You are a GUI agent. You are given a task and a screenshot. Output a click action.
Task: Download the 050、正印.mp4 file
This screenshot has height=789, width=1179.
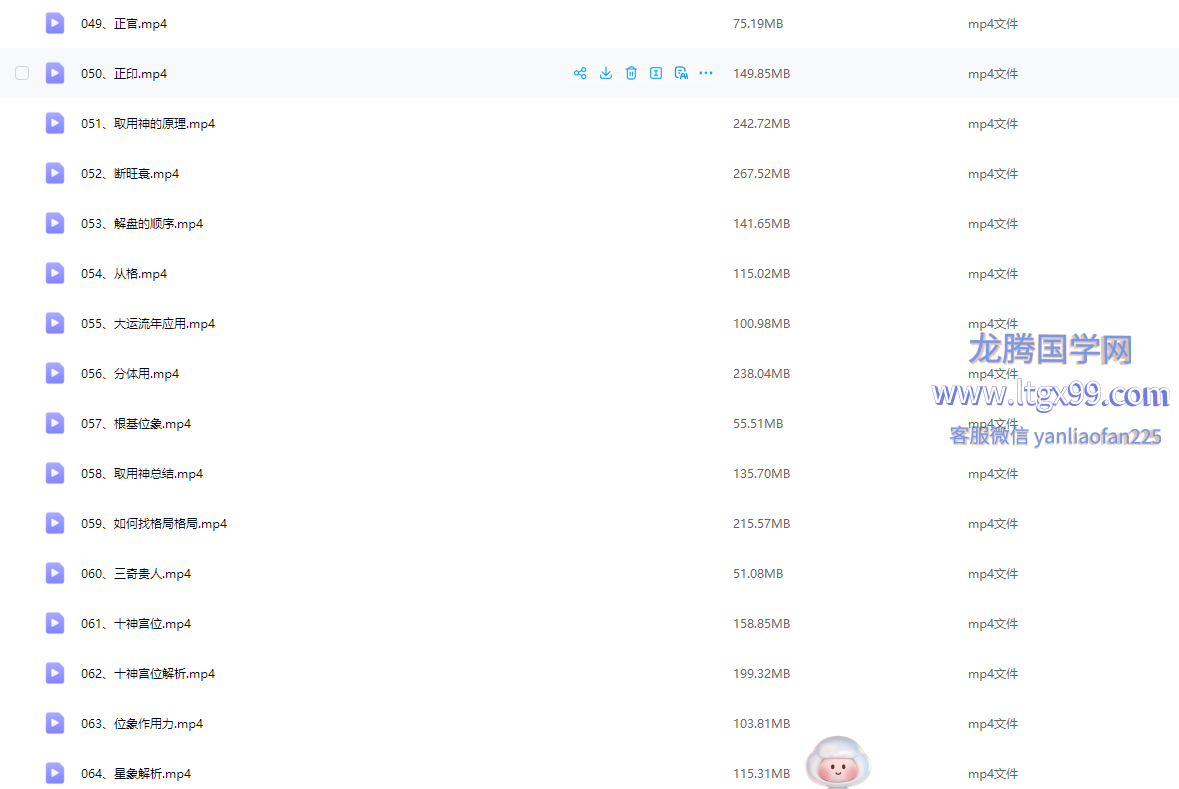606,73
